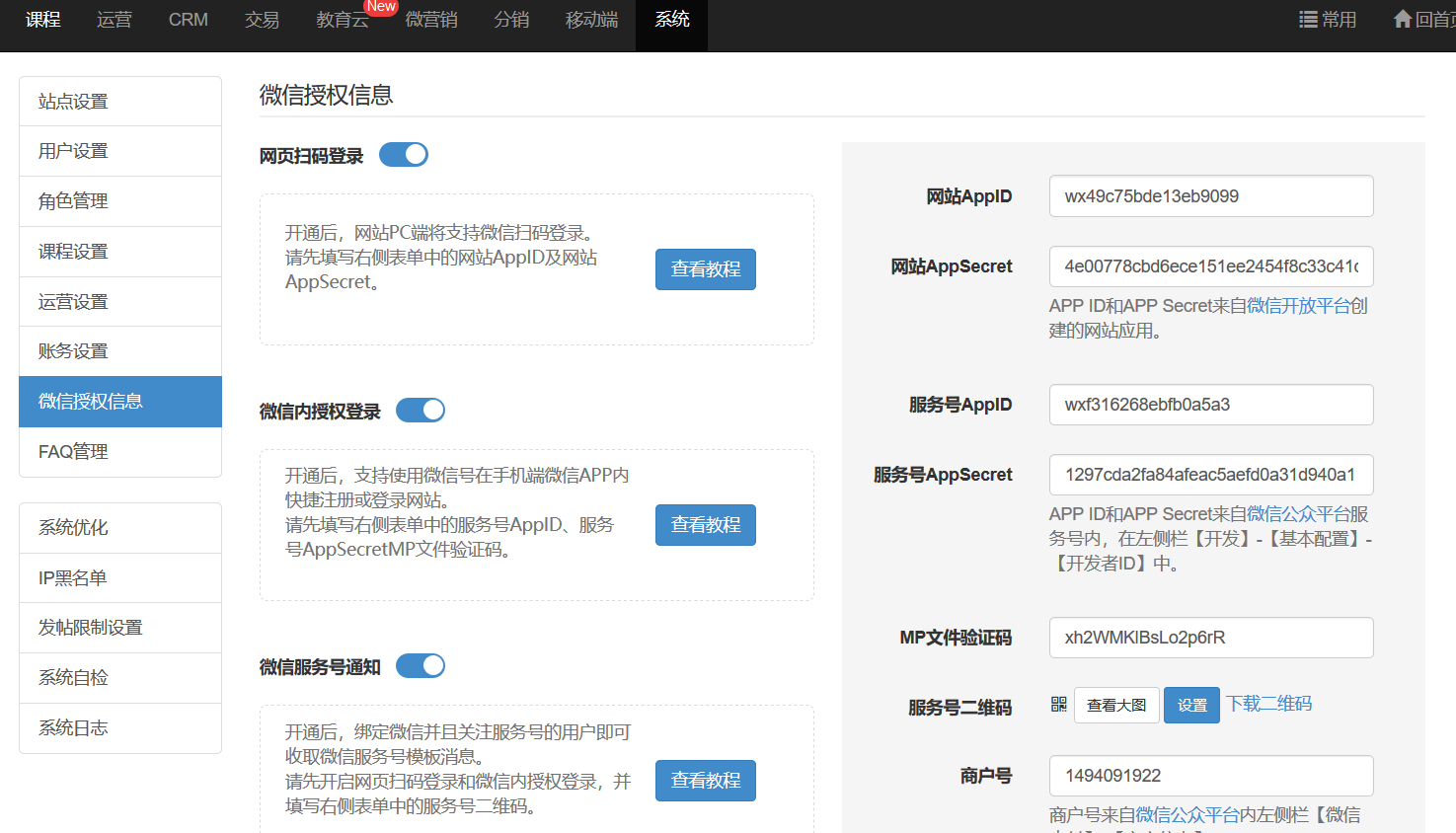This screenshot has height=833, width=1456.
Task: Switch to the 微营销 top menu
Action: click(x=431, y=20)
